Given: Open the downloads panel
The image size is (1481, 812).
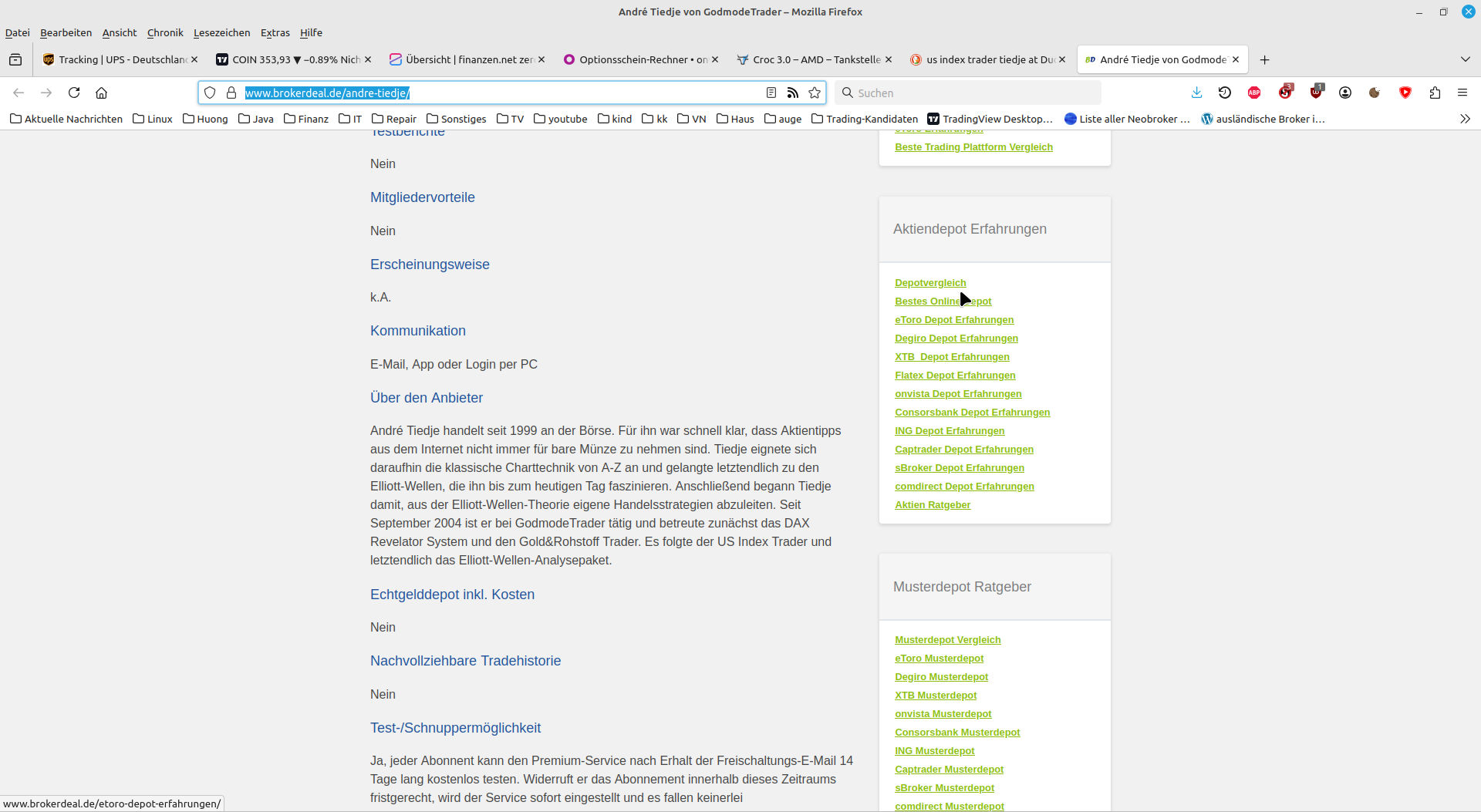Looking at the screenshot, I should (x=1196, y=93).
